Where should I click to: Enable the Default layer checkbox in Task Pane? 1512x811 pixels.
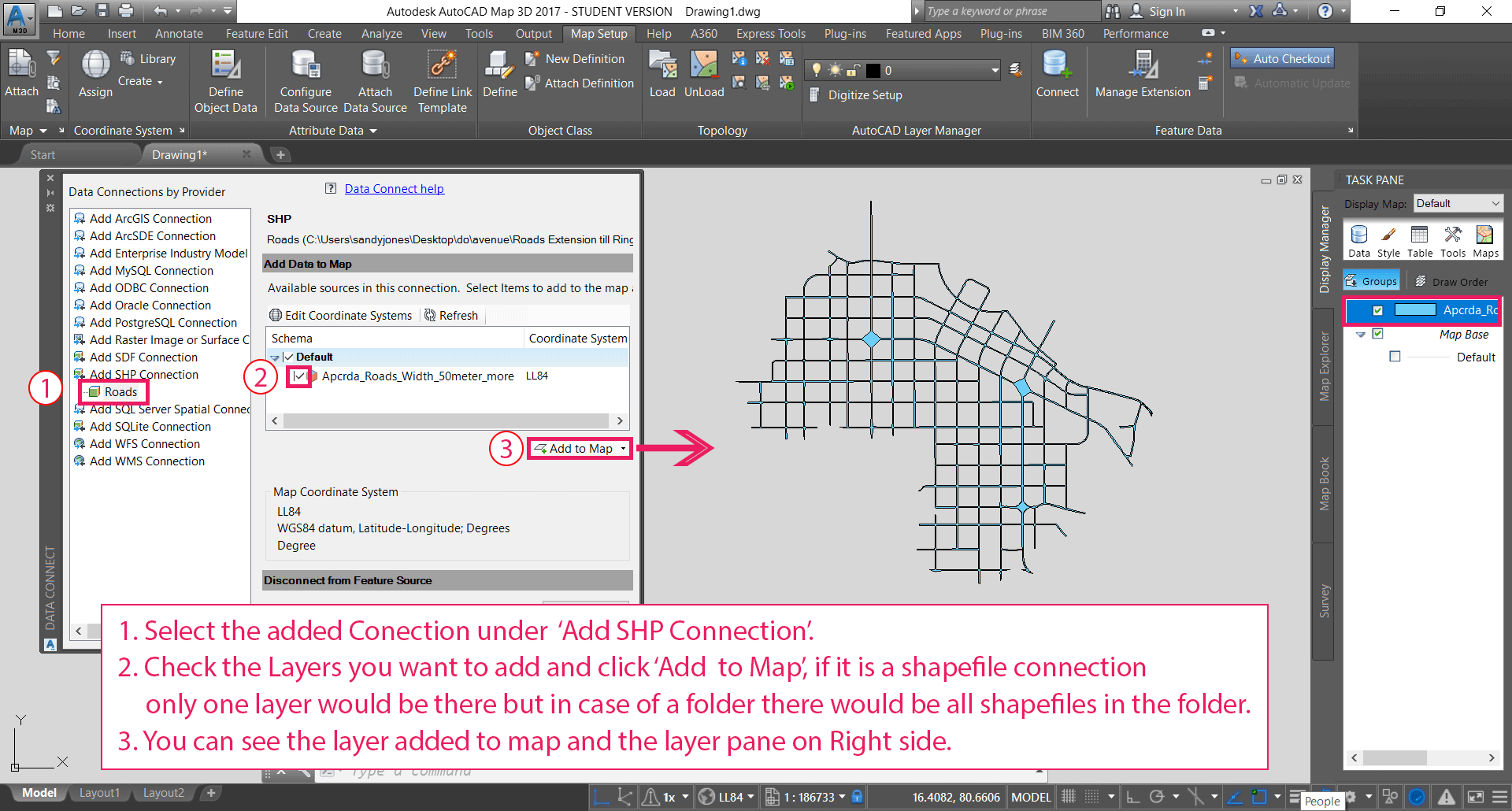pyautogui.click(x=1395, y=357)
